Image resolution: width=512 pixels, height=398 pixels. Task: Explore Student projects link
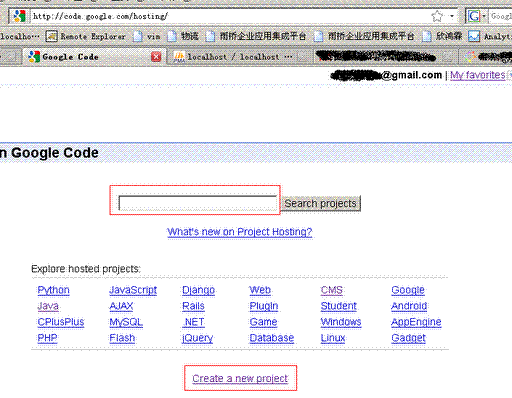pos(339,306)
